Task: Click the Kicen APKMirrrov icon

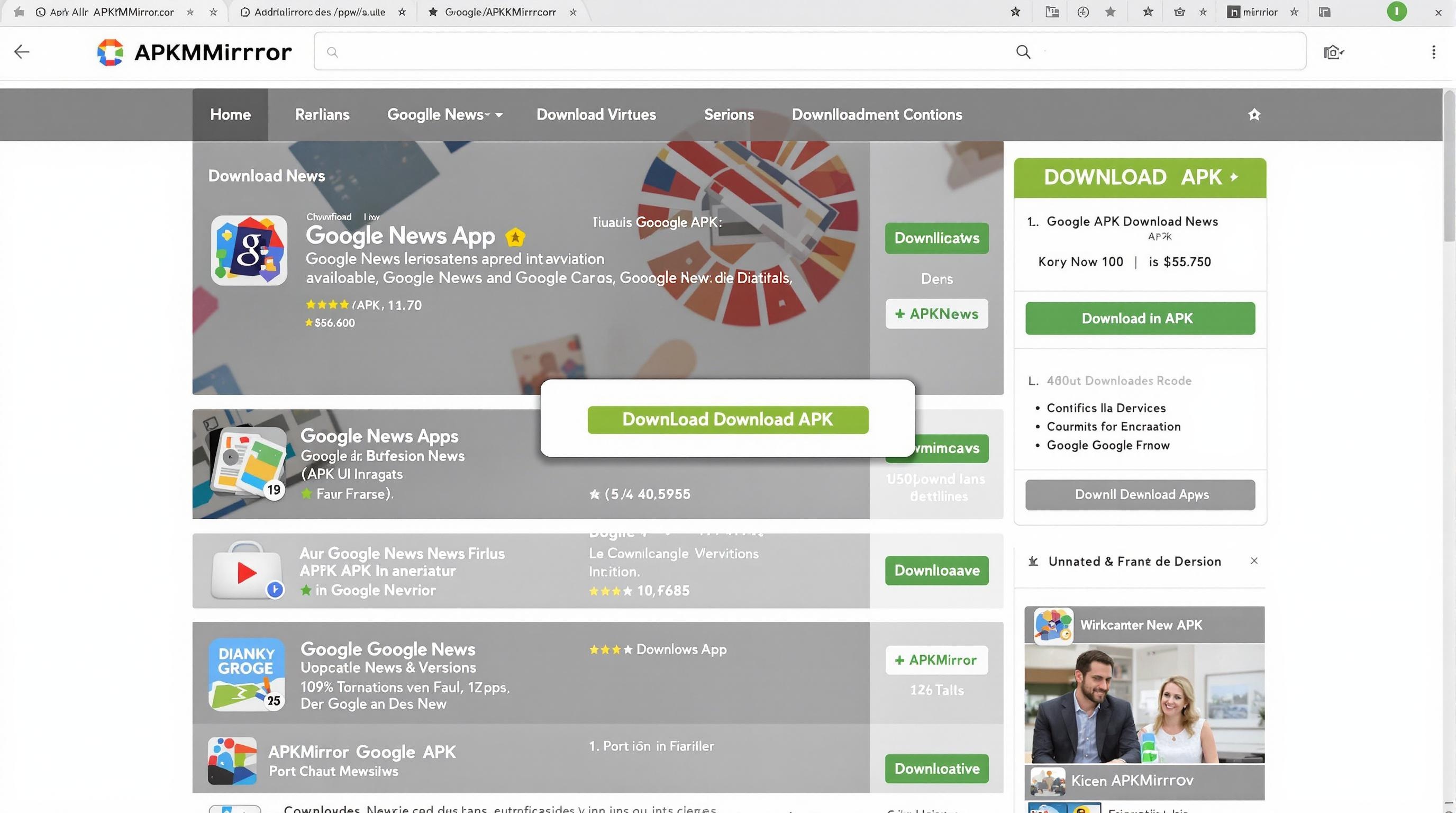Action: [1048, 781]
